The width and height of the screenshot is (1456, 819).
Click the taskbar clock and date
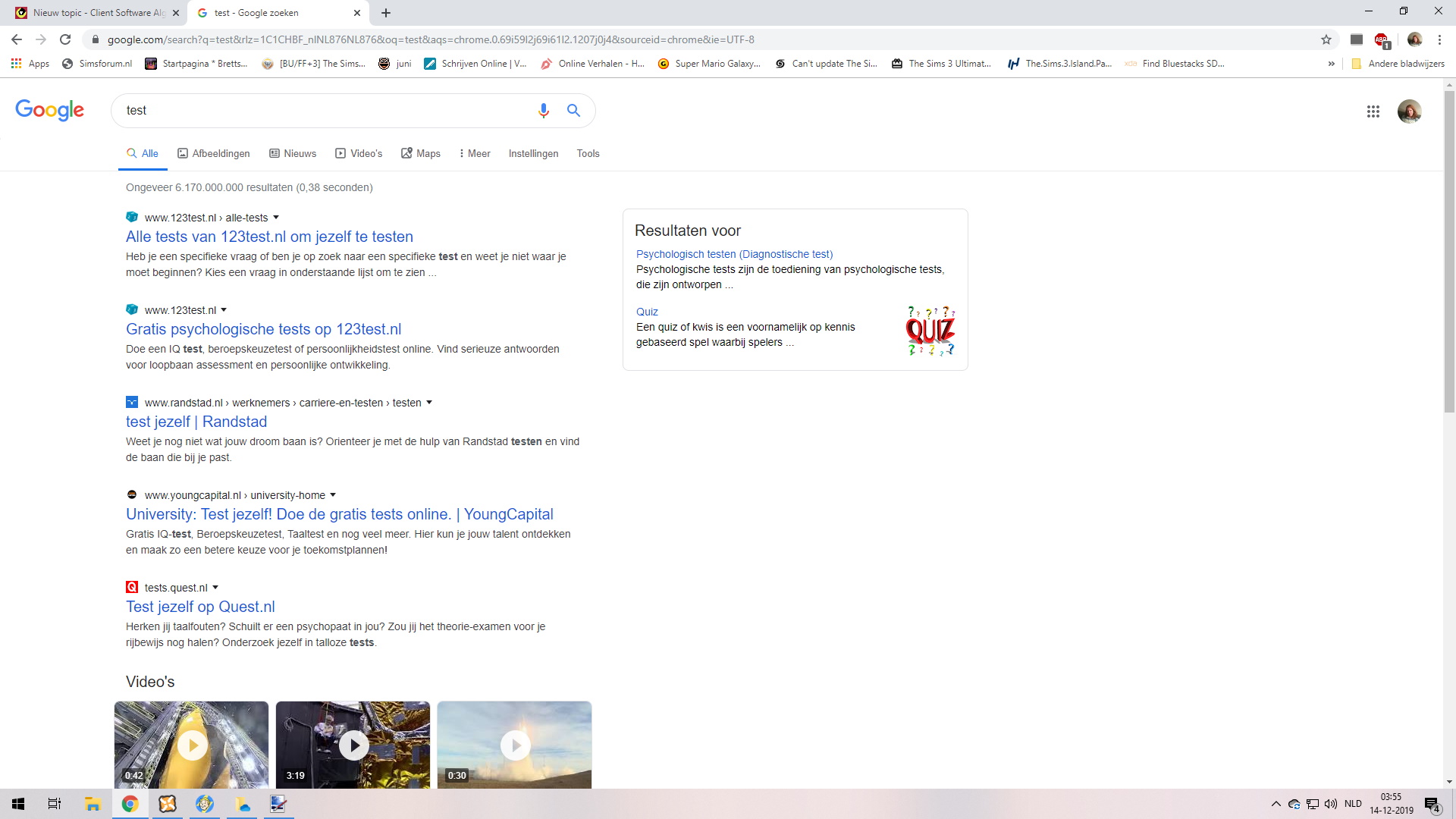1392,804
